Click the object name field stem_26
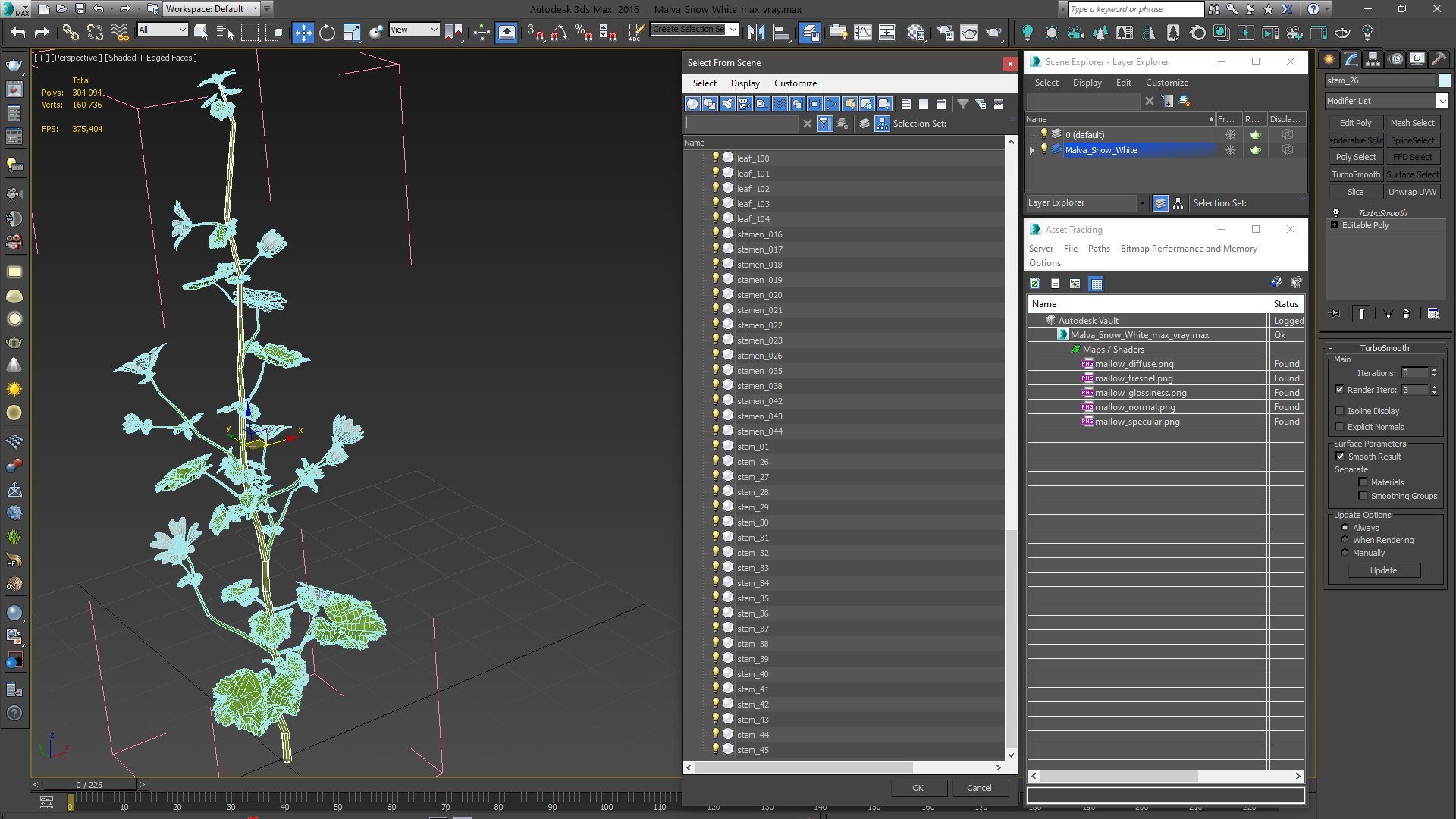The image size is (1456, 819). [x=1380, y=80]
